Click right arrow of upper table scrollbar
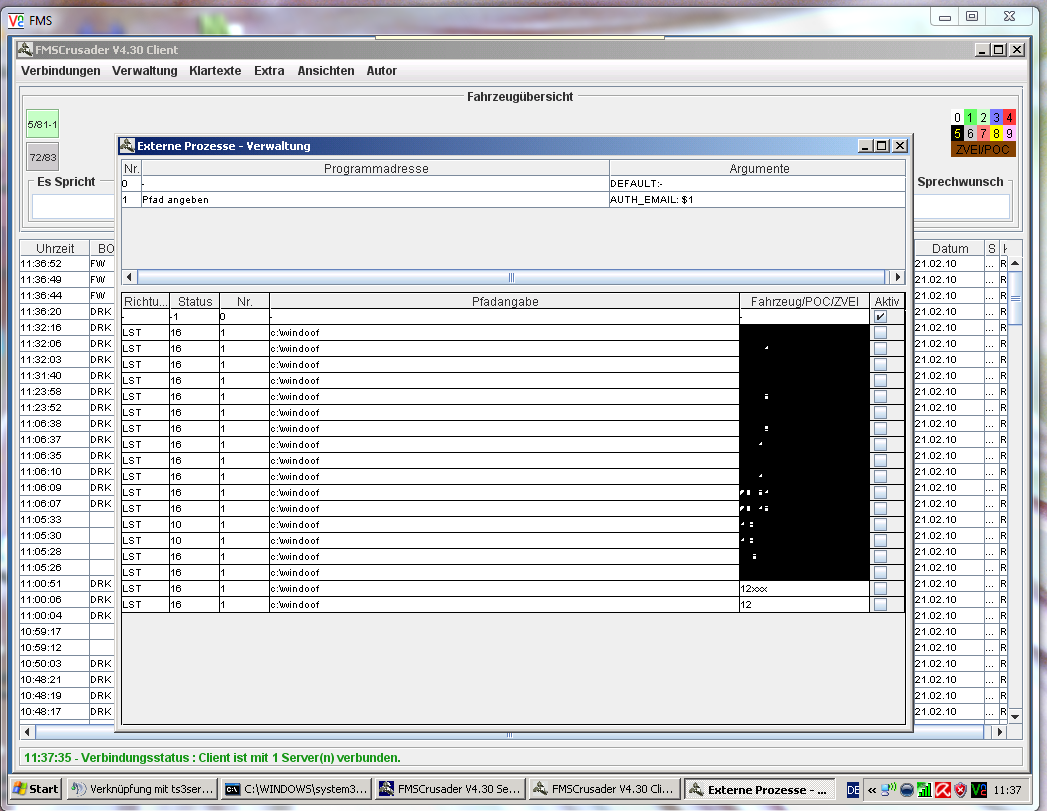The width and height of the screenshot is (1047, 811). pyautogui.click(x=897, y=277)
